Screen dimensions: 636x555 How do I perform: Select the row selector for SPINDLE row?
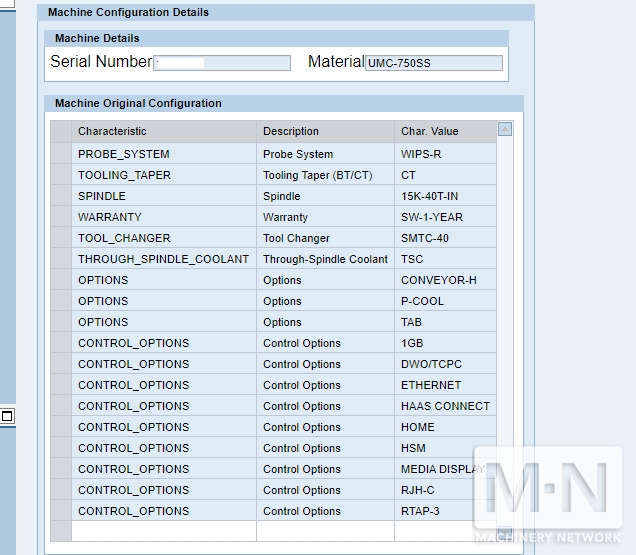pyautogui.click(x=61, y=196)
